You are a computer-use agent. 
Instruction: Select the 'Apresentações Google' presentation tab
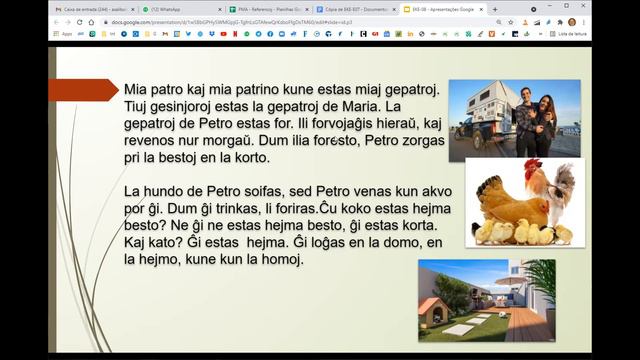(443, 9)
